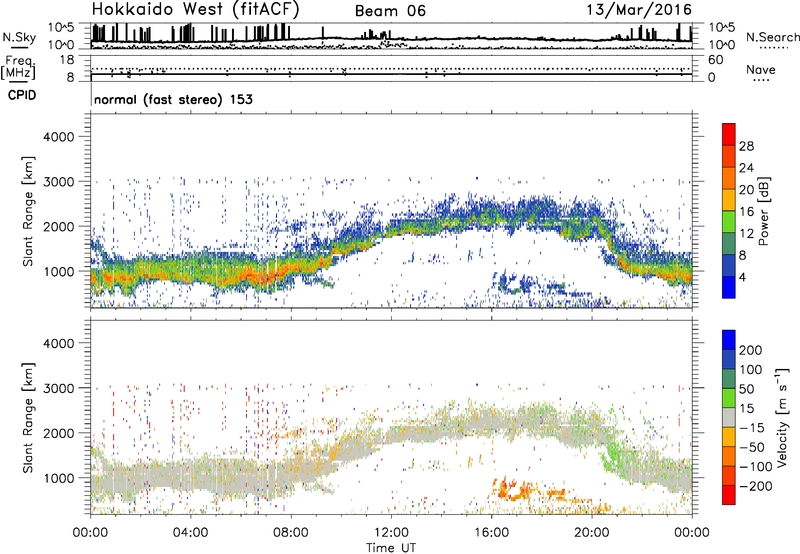
Task: Pick the light green segment of power colorbar
Action: coord(729,222)
